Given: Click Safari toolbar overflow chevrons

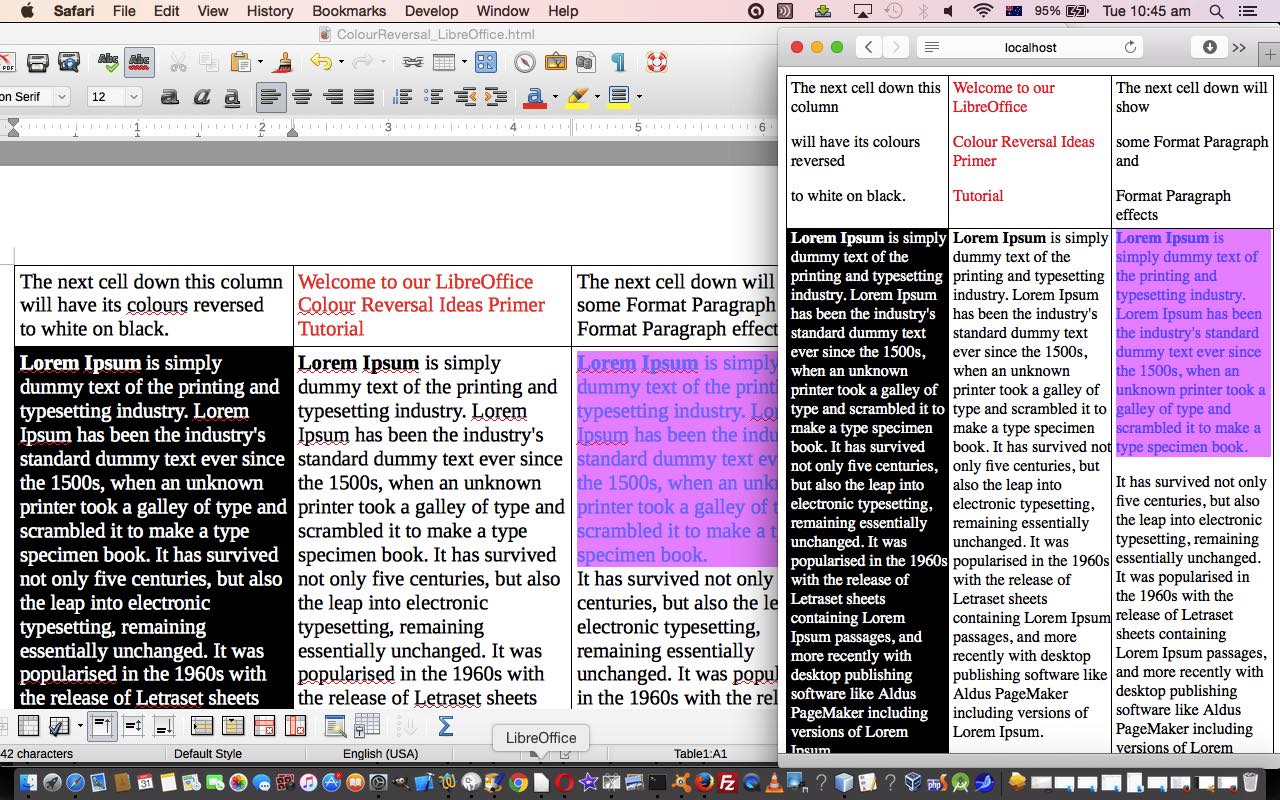Looking at the screenshot, I should pos(1240,47).
